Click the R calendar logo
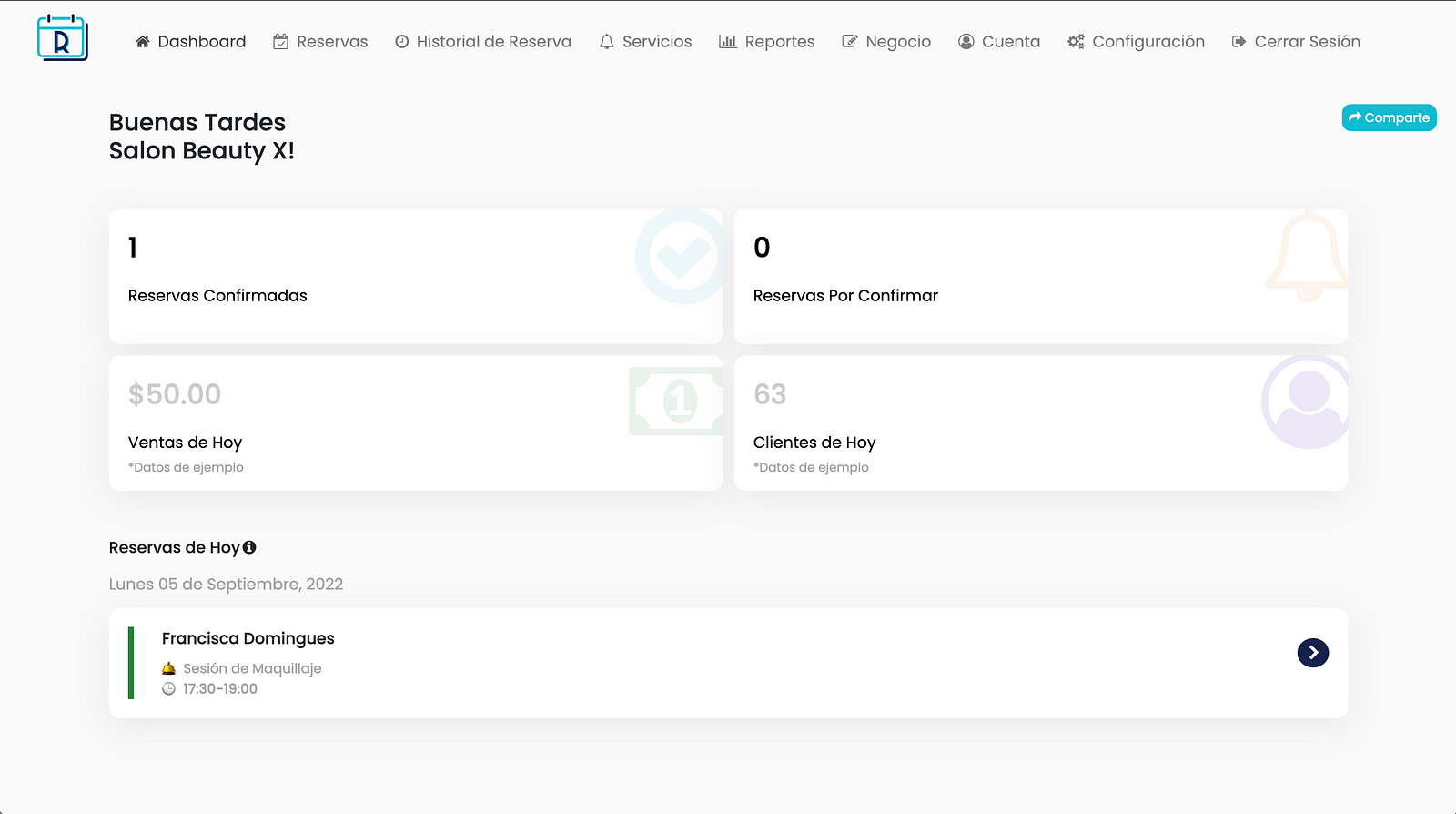This screenshot has height=814, width=1456. [62, 38]
